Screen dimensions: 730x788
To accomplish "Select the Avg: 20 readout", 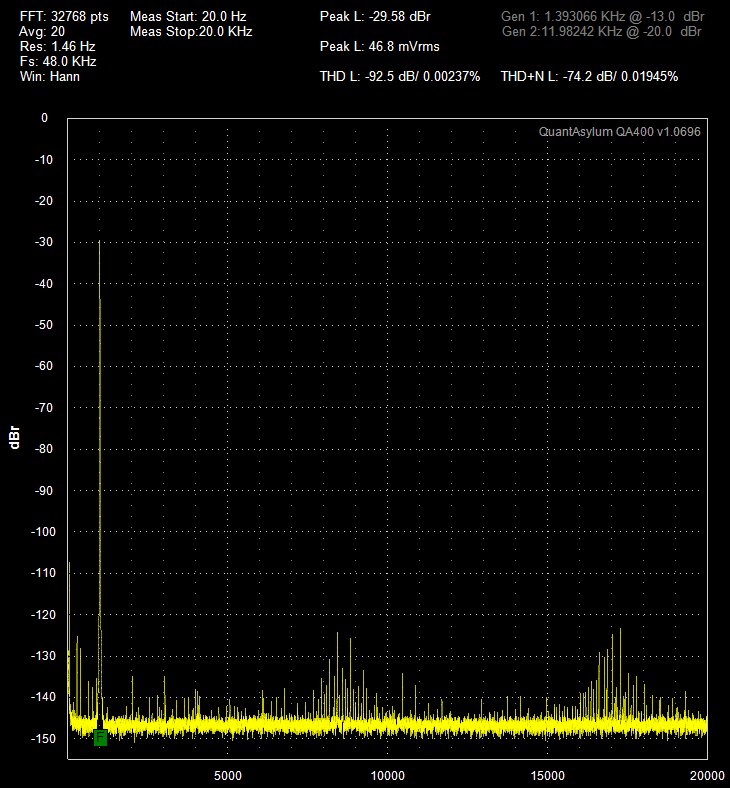I will click(x=42, y=32).
